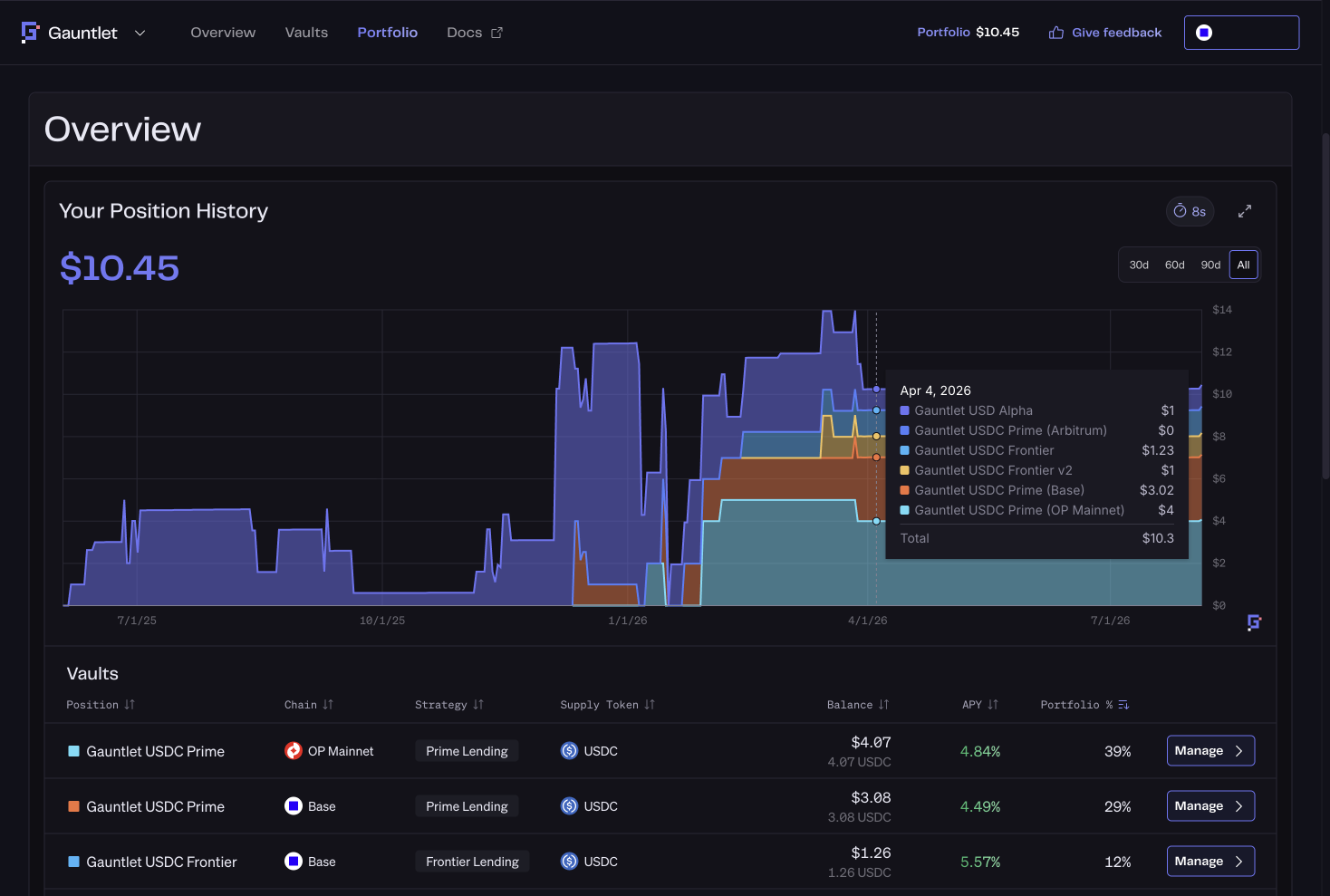Click the USDC token icon in Frontier Lending row
This screenshot has width=1330, height=896.
point(569,862)
